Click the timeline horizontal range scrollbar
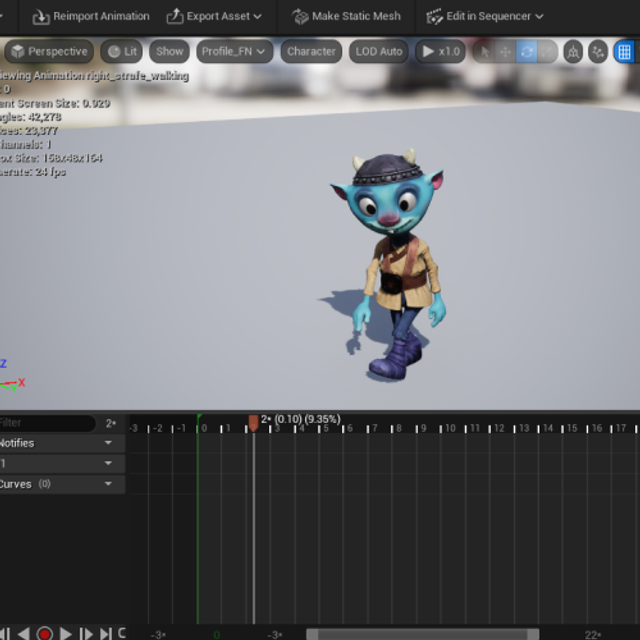The height and width of the screenshot is (640, 640). [423, 634]
